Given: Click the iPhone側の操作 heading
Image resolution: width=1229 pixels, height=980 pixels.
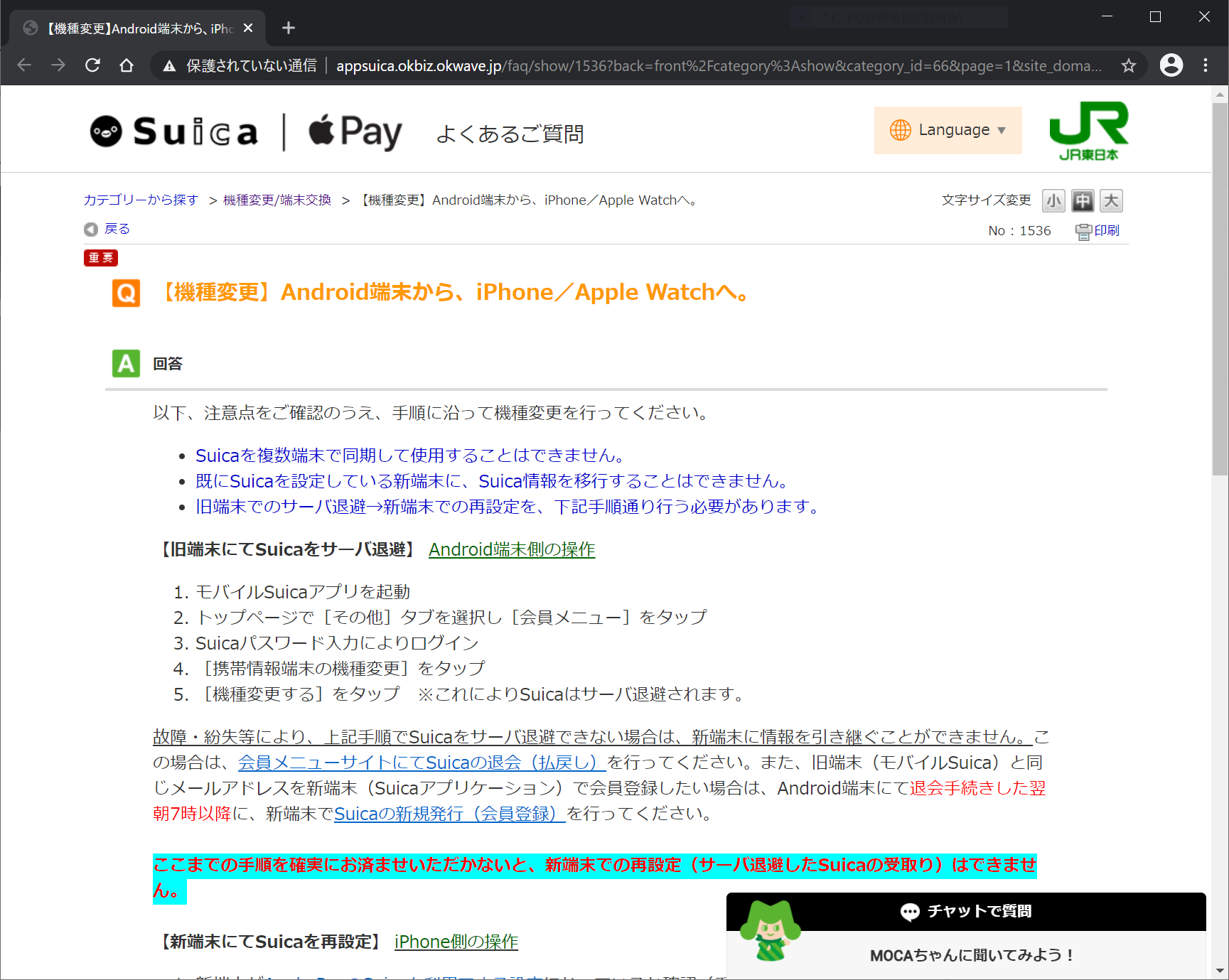Looking at the screenshot, I should [x=456, y=942].
